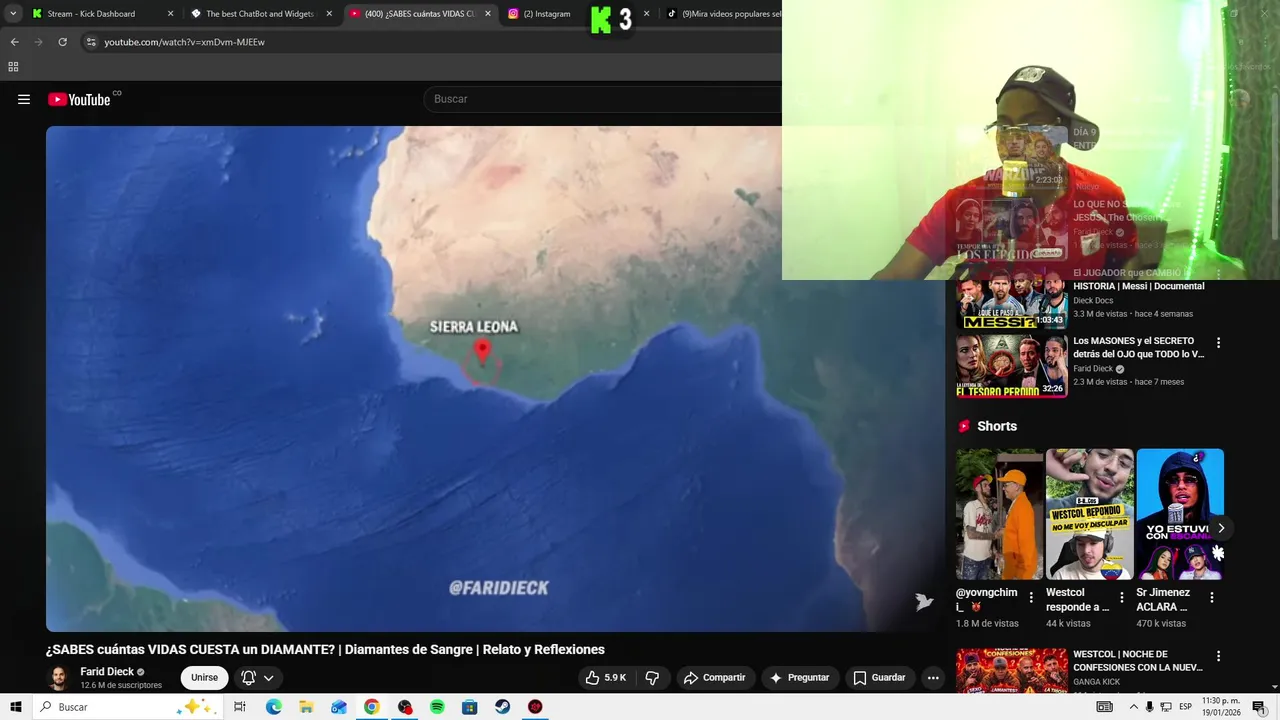Open options for WESTCOL NOCHE DE CONFESIONES video

coord(1218,657)
